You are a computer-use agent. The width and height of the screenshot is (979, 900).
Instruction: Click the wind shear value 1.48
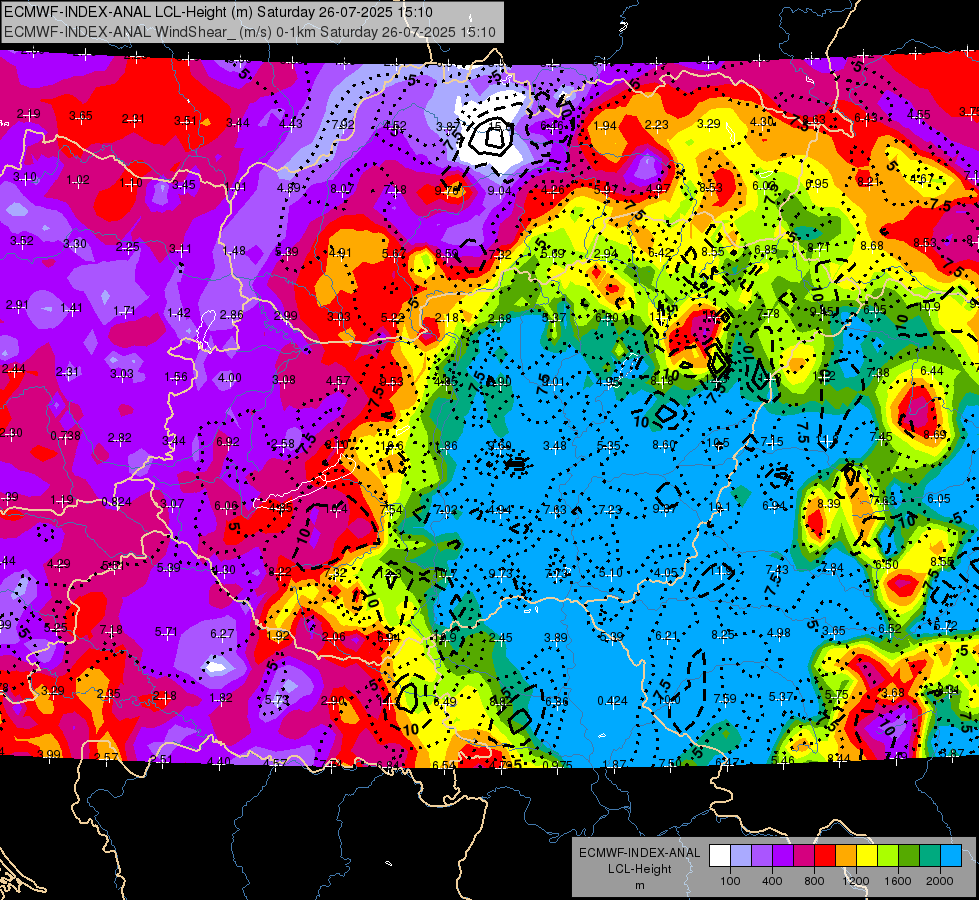pos(234,250)
